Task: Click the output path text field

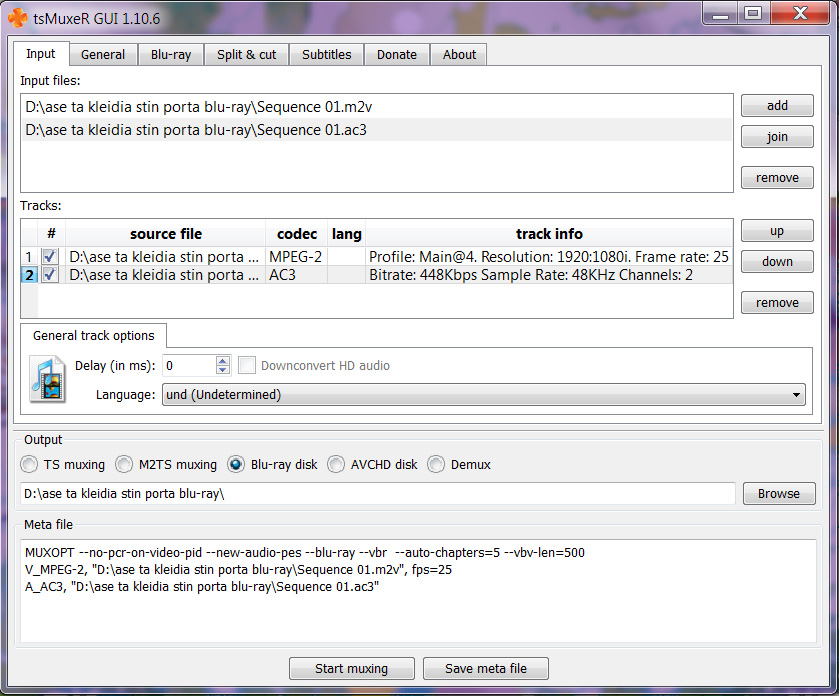Action: point(378,493)
